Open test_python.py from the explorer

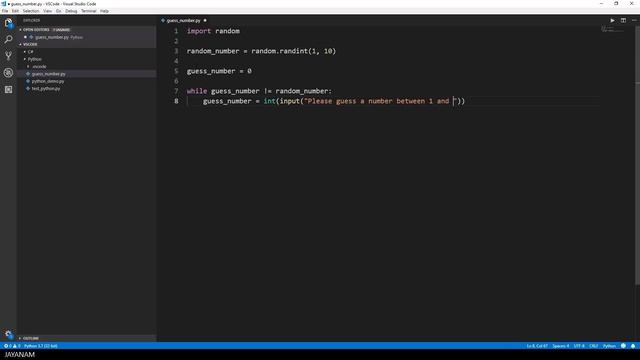click(x=46, y=89)
